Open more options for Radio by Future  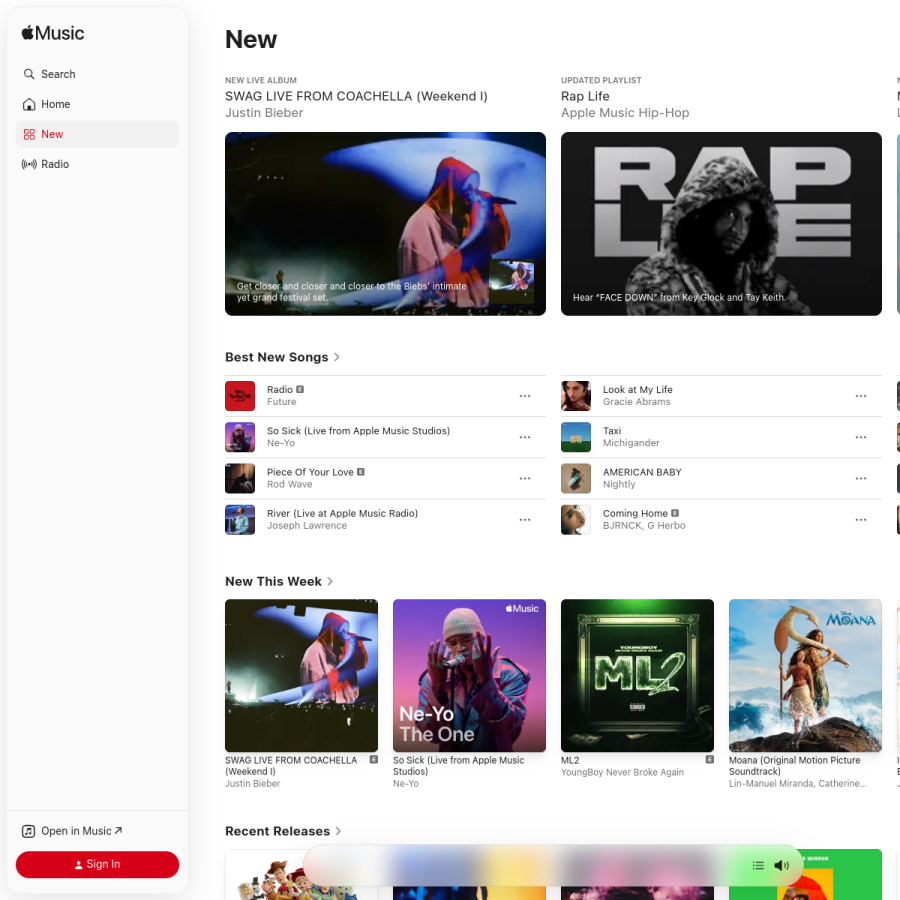point(525,396)
